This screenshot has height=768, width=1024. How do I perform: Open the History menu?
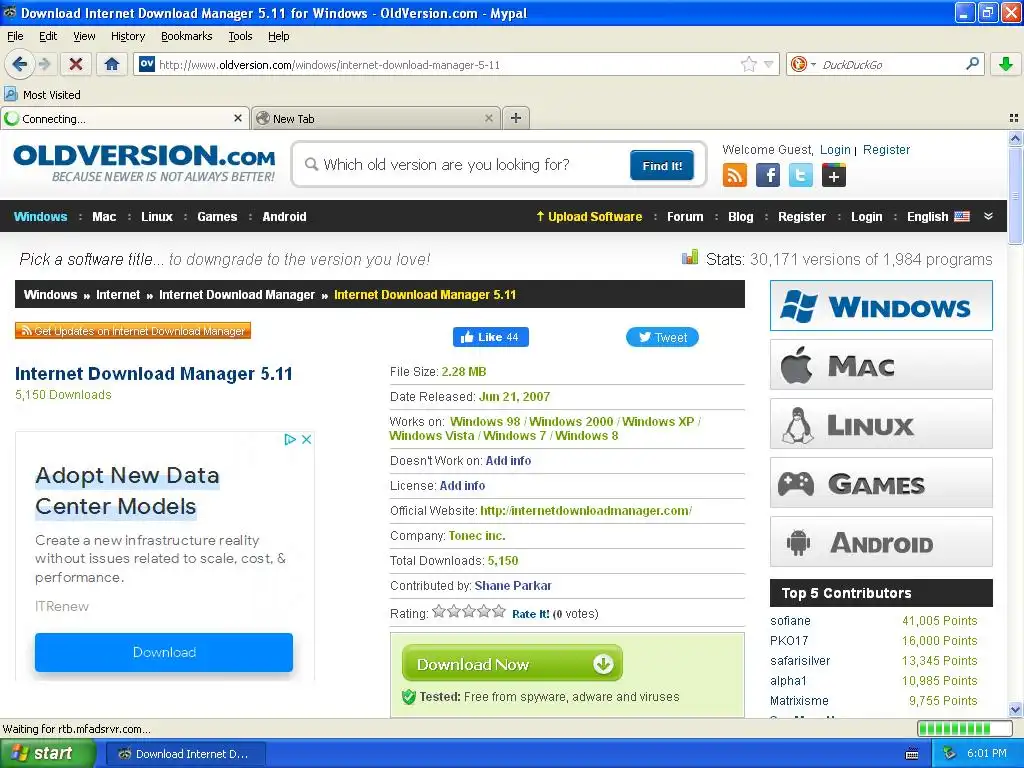click(128, 36)
